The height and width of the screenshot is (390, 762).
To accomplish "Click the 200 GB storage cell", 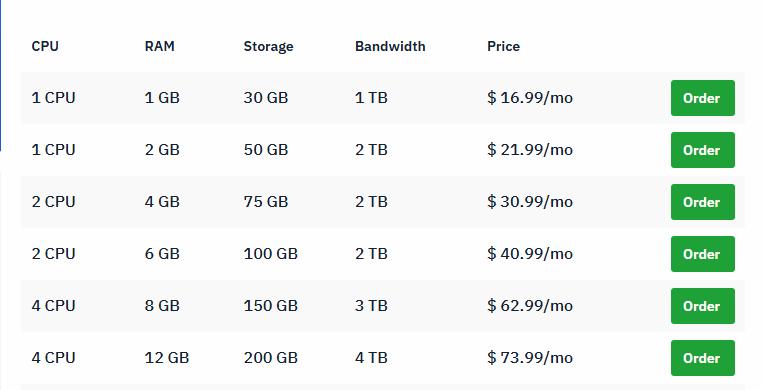I will 271,358.
